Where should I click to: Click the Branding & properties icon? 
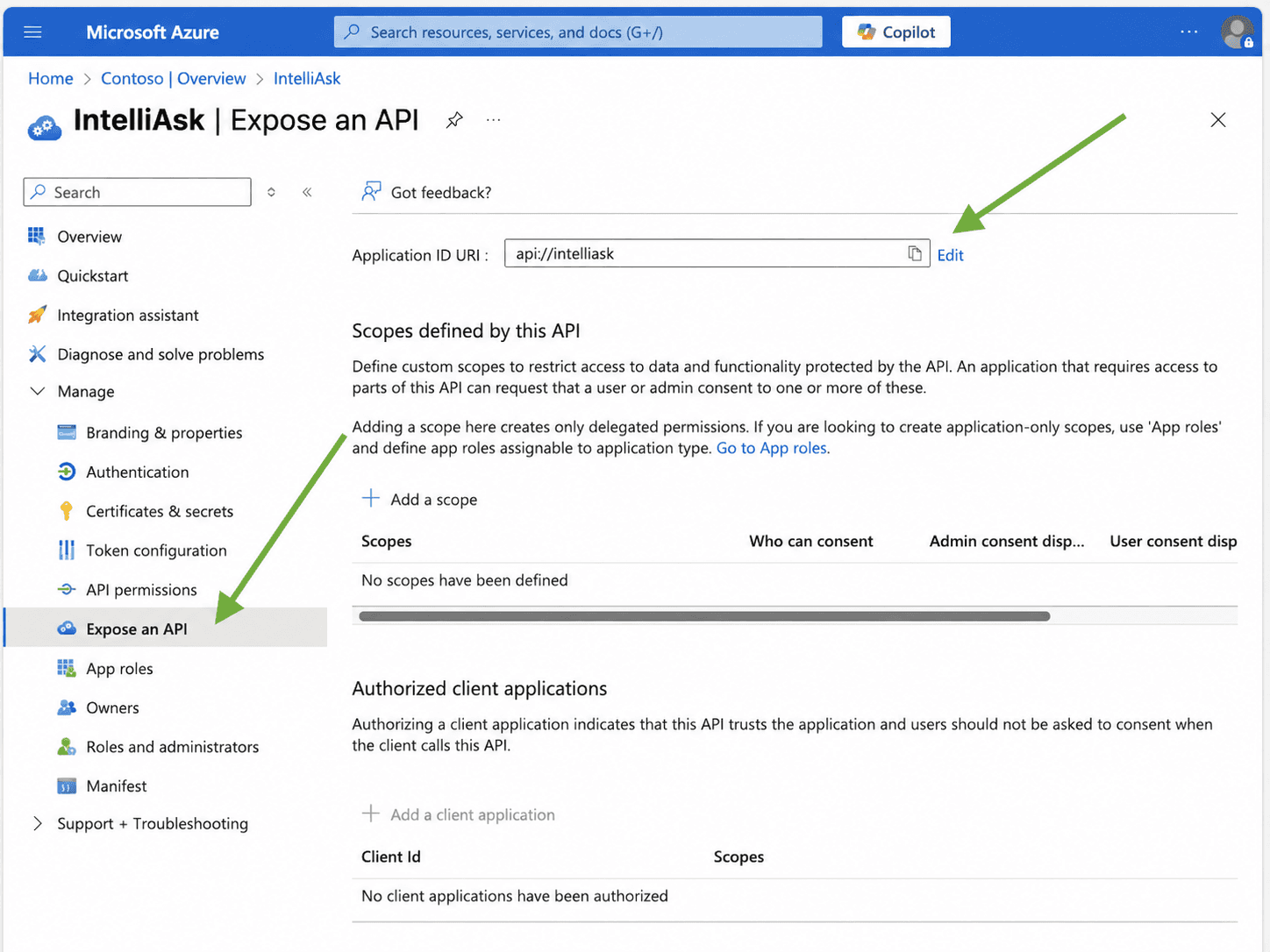67,432
